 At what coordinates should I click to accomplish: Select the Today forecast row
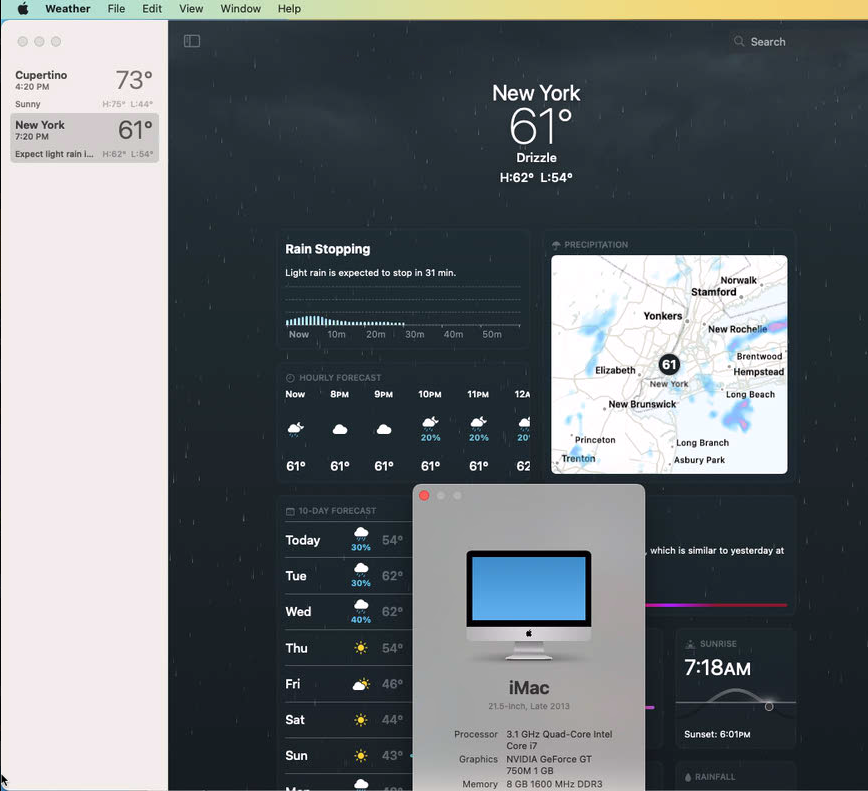tap(349, 540)
